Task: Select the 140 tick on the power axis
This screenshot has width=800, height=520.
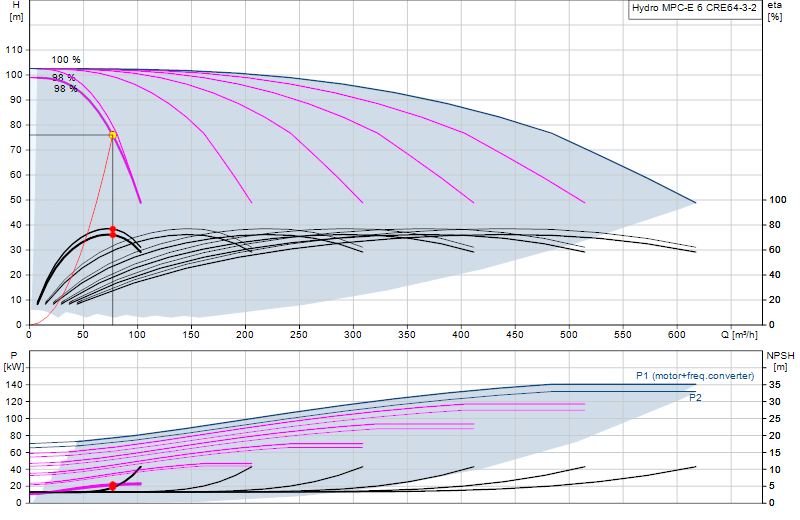Action: 14,385
